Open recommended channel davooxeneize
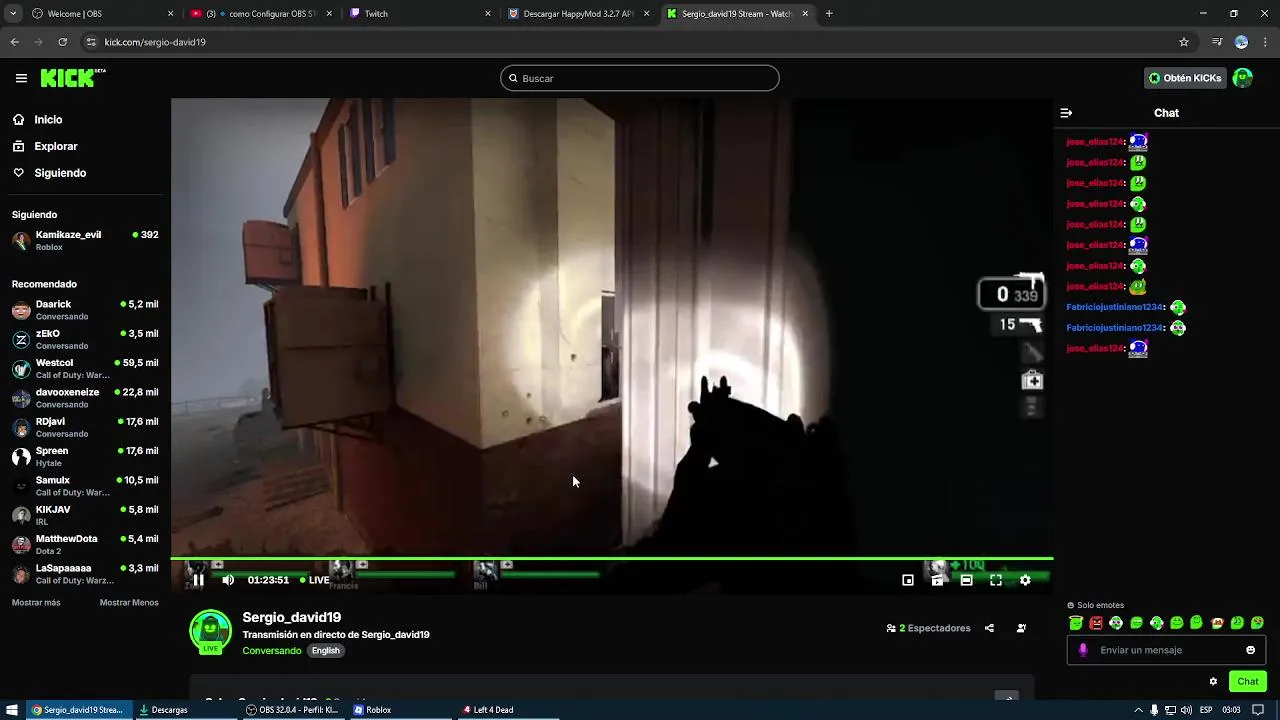 (x=85, y=398)
